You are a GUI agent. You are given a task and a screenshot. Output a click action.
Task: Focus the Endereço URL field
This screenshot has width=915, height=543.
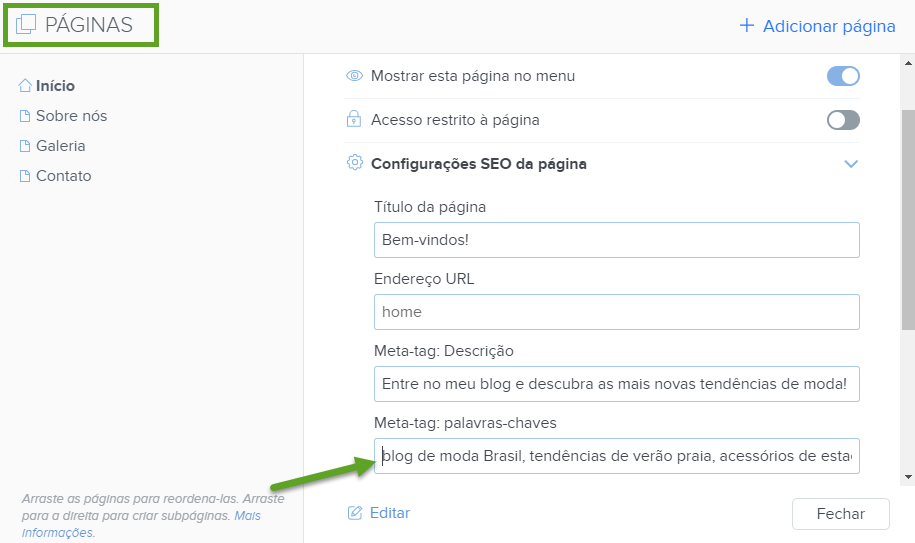(x=617, y=312)
